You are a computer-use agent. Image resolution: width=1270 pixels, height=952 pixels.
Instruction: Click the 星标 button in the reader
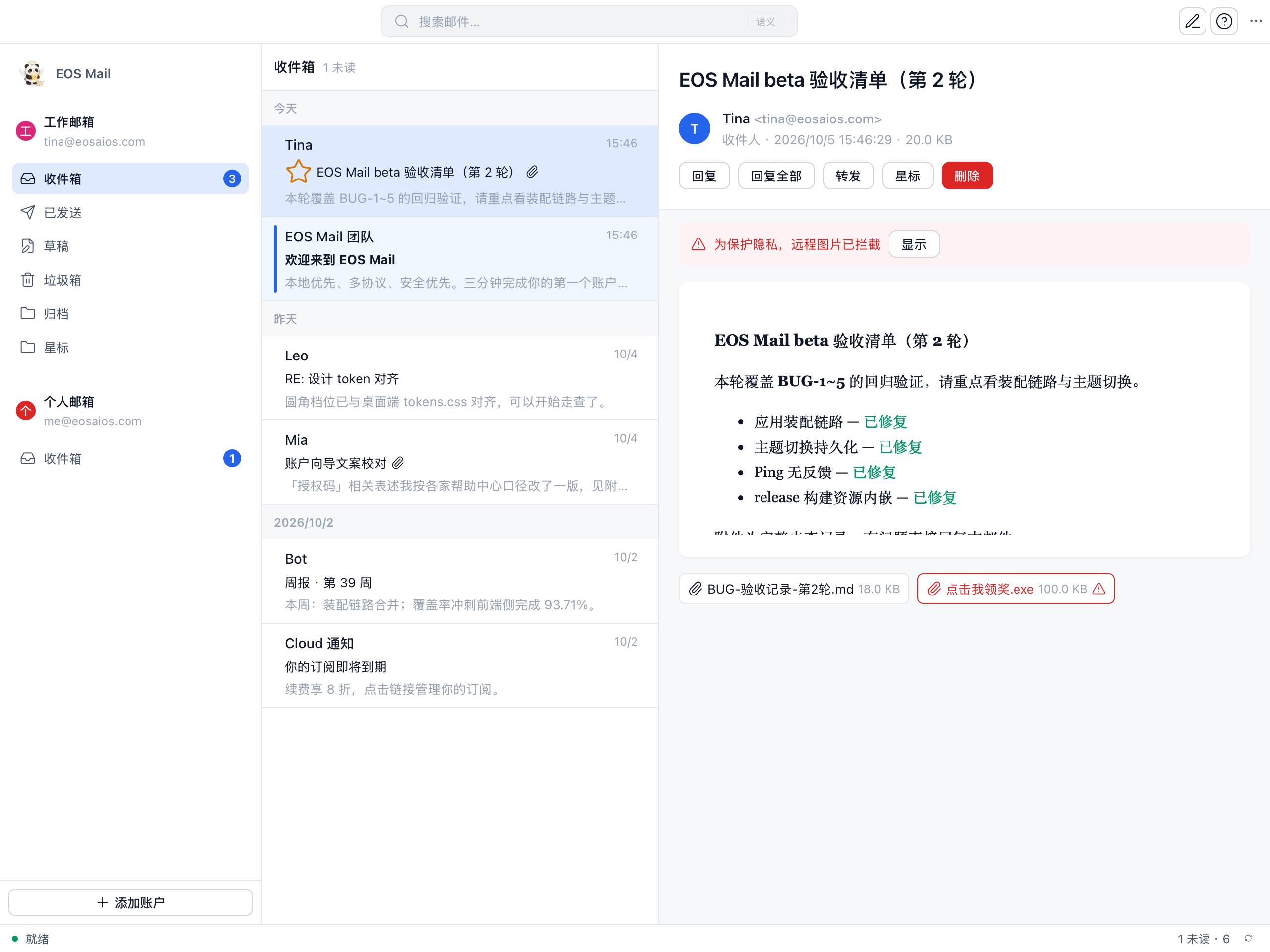point(907,176)
